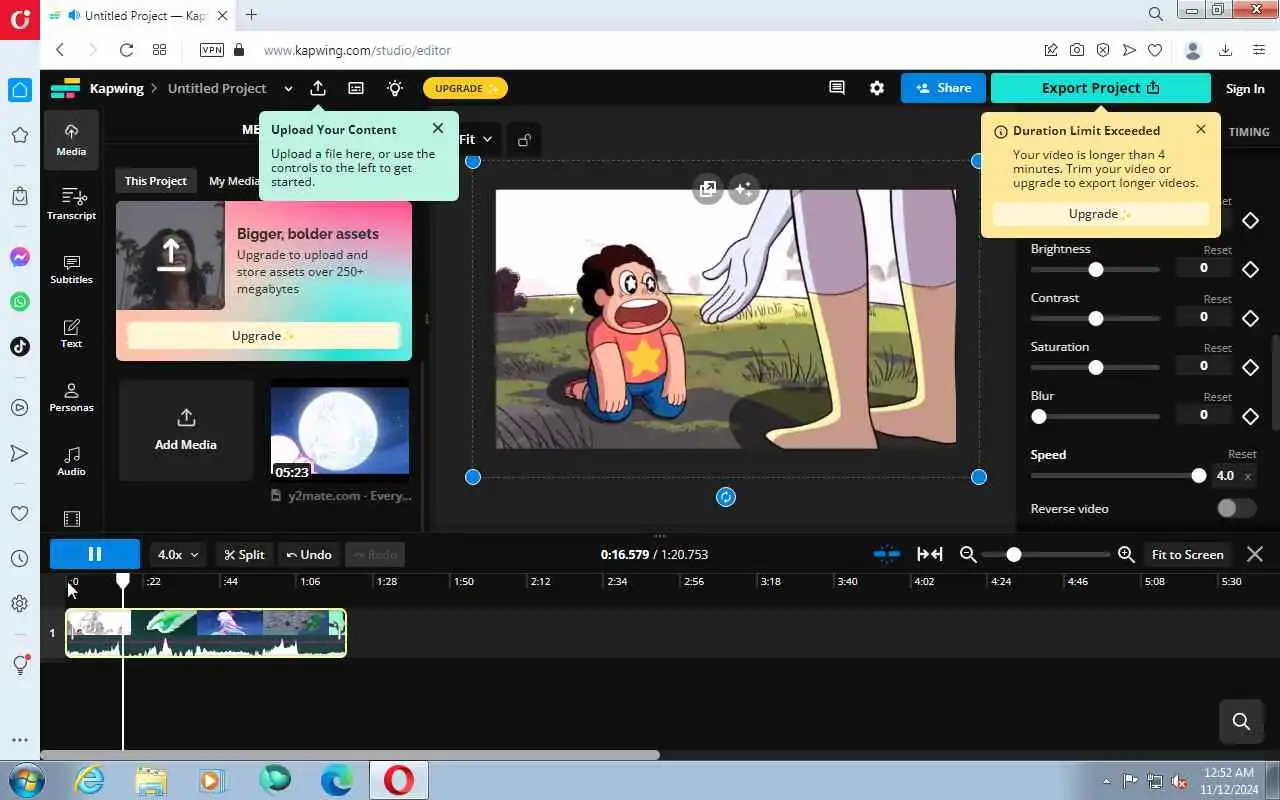Add a keyframe for Contrast
This screenshot has width=1280, height=800.
tap(1250, 318)
